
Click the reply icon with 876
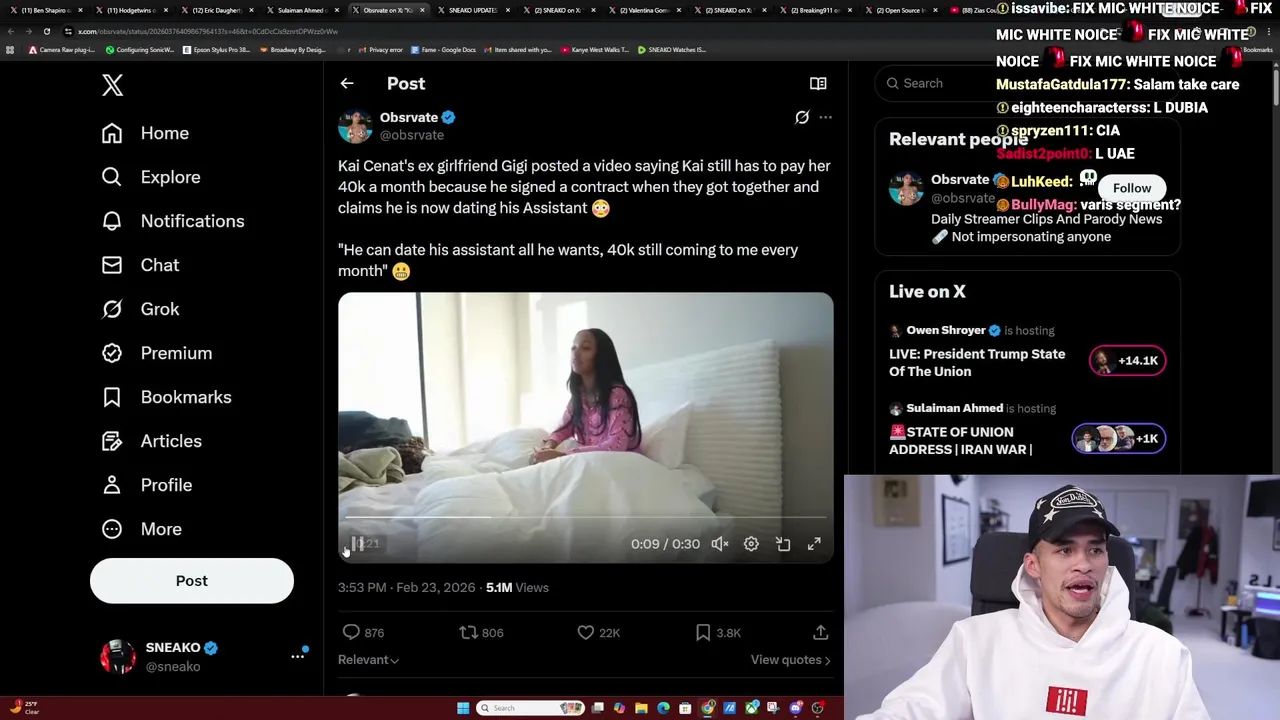(351, 632)
